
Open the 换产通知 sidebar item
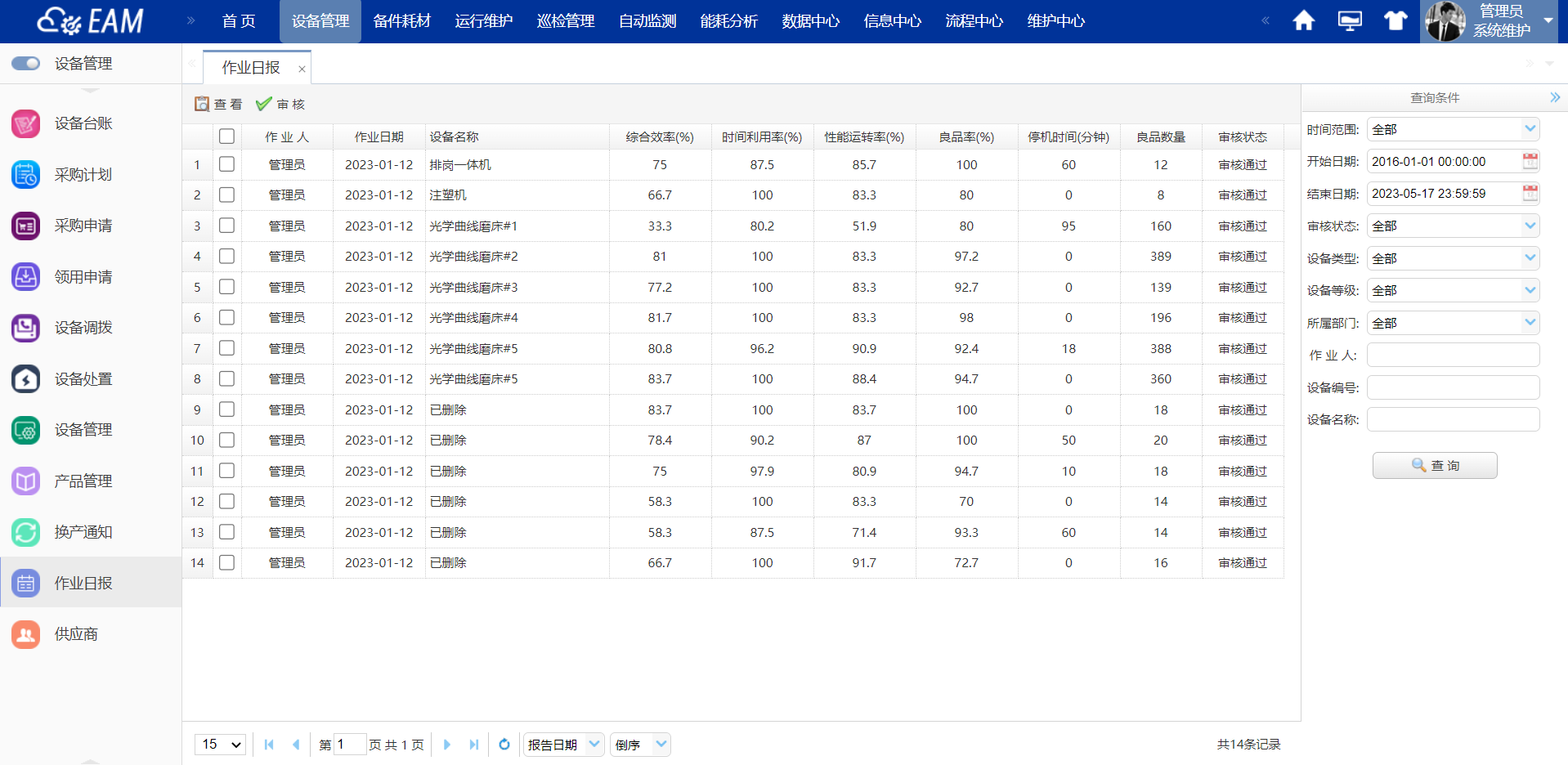(x=90, y=532)
